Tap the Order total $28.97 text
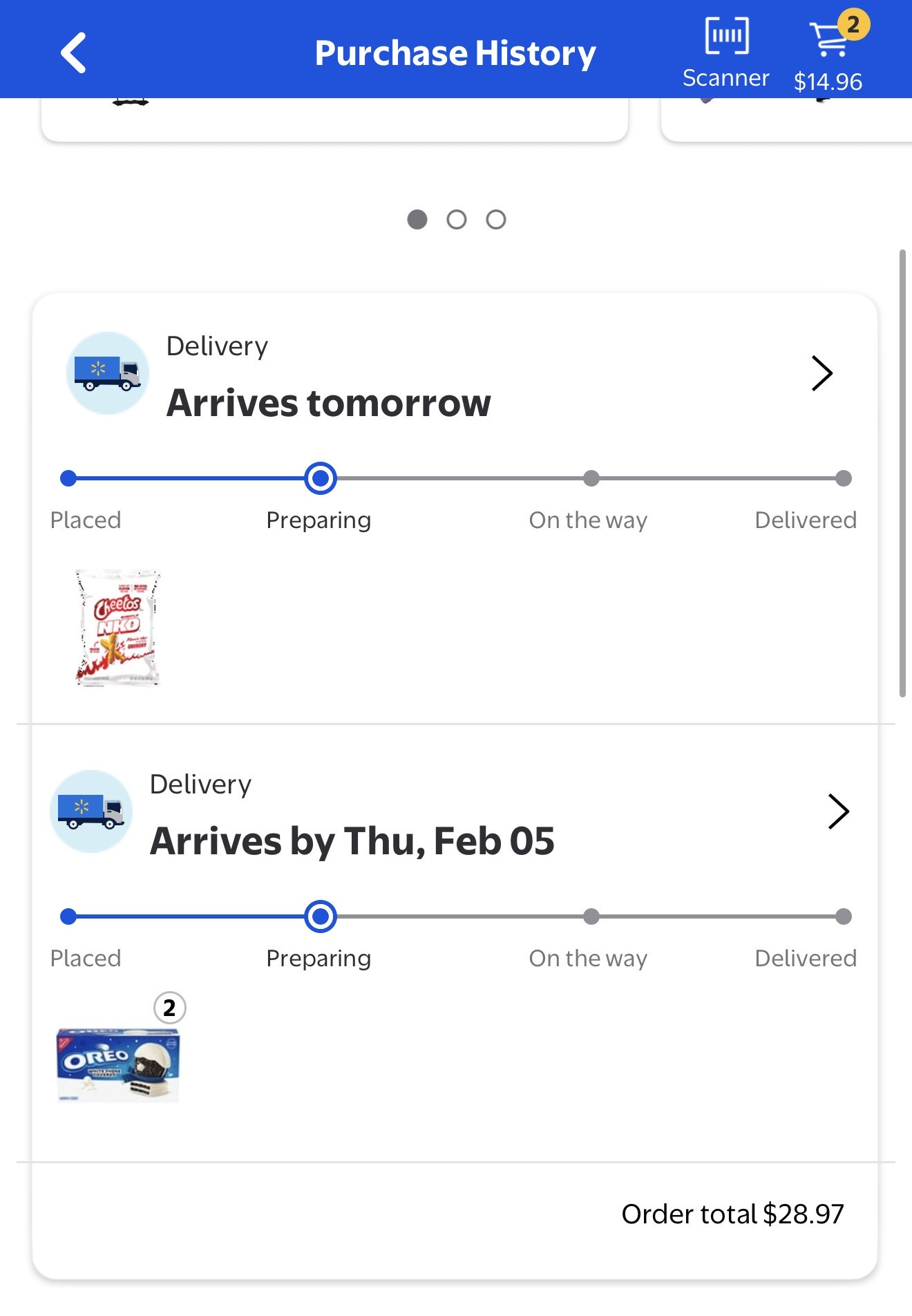Viewport: 912px width, 1316px height. coord(732,1214)
